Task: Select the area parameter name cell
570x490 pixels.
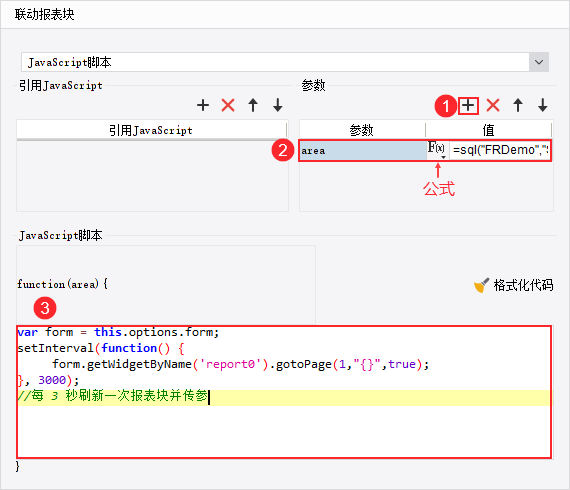Action: click(363, 150)
